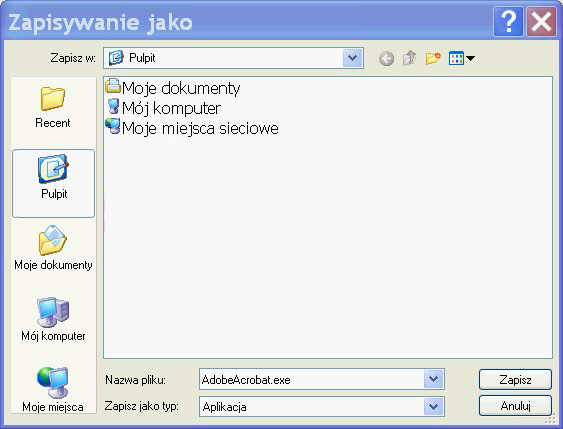The width and height of the screenshot is (563, 429).
Task: Expand the Nazwa pliku dropdown arrow
Action: click(433, 379)
